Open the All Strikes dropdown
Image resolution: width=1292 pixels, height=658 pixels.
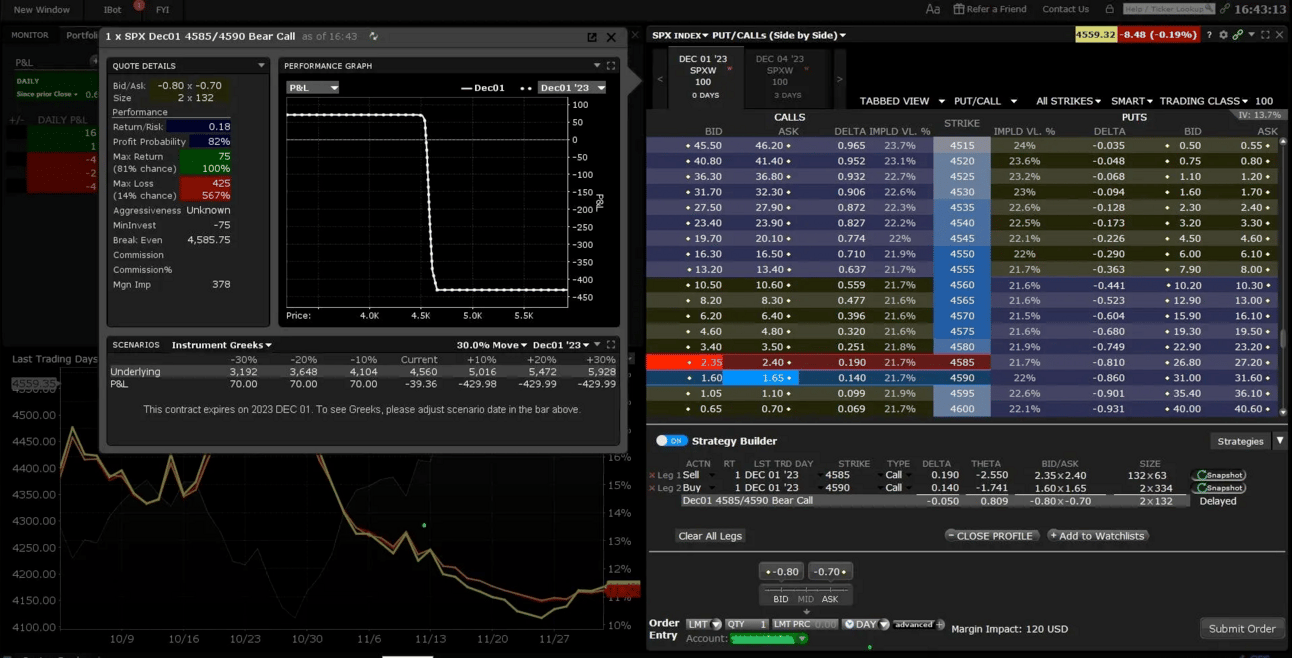click(x=1069, y=101)
